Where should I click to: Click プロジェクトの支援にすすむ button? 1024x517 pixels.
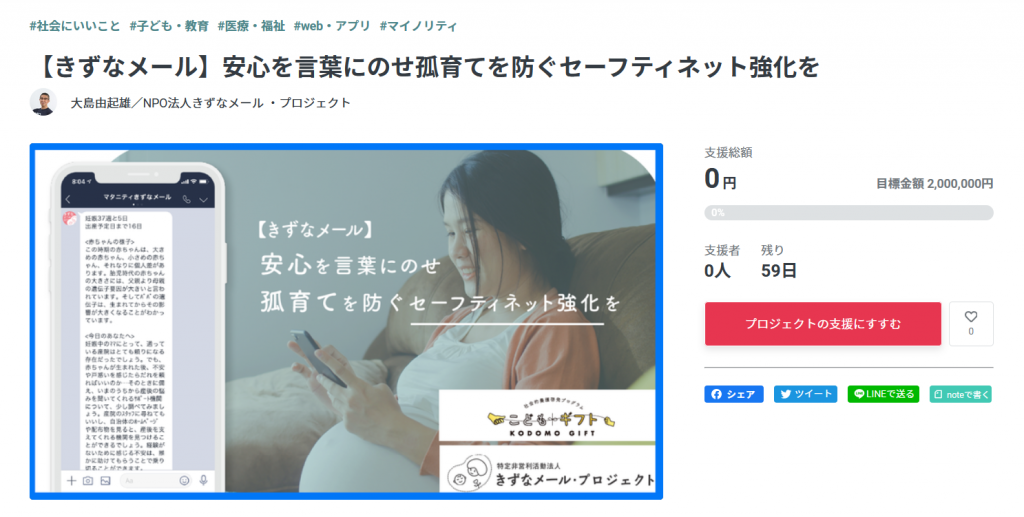[x=823, y=324]
